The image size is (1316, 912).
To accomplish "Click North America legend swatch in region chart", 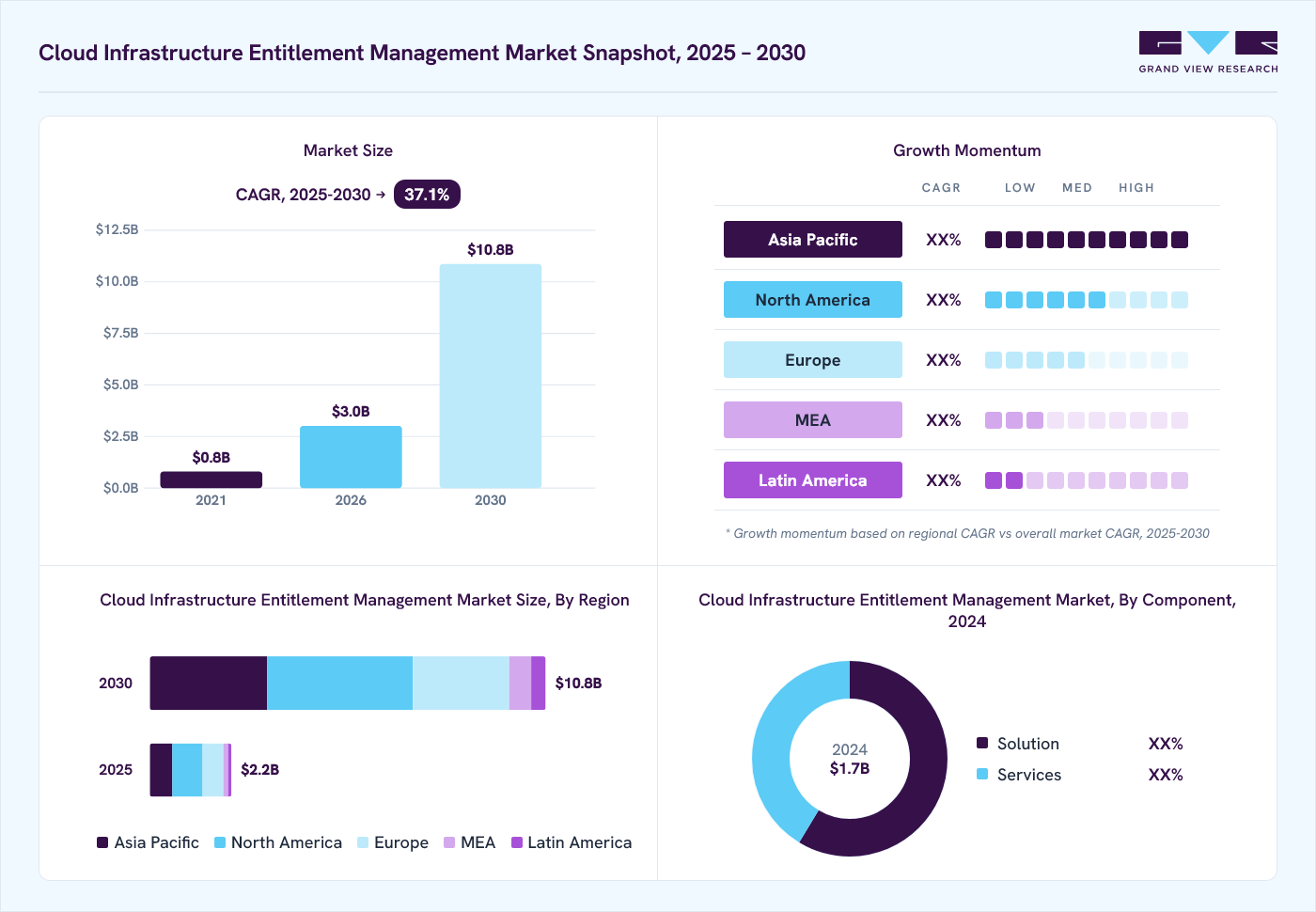I will (220, 842).
